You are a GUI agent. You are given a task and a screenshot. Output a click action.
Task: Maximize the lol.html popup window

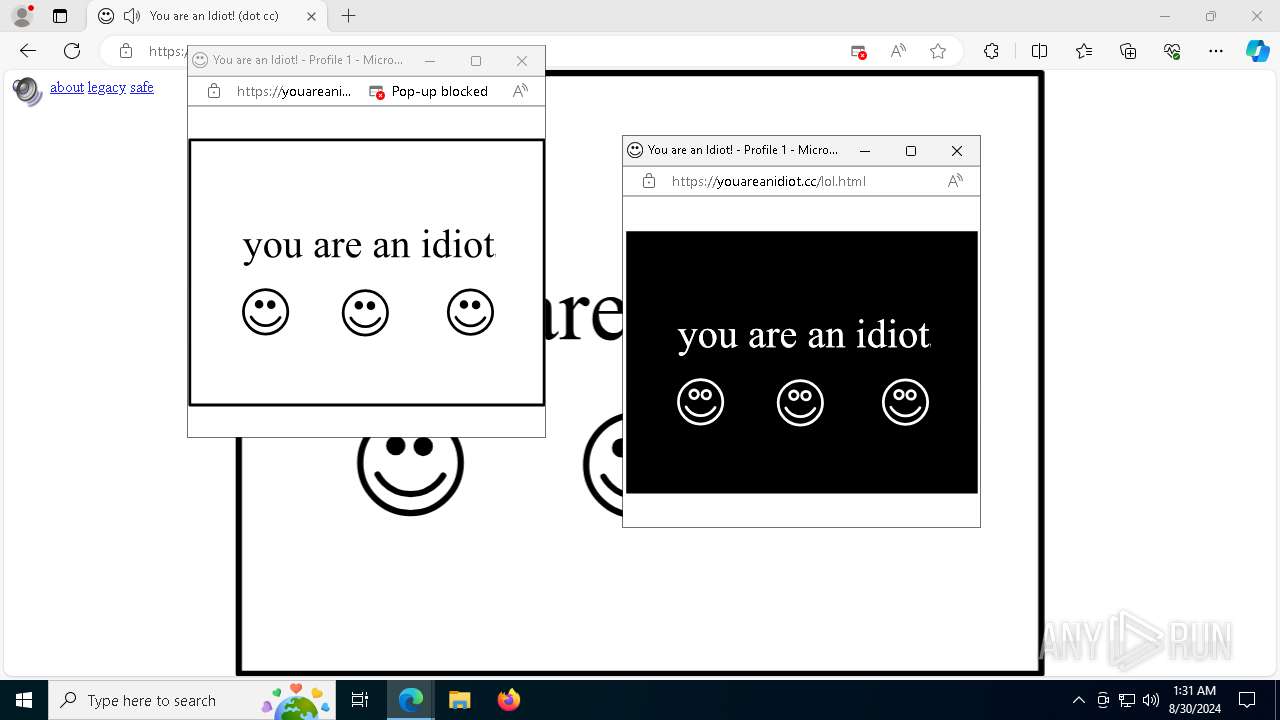(x=911, y=151)
